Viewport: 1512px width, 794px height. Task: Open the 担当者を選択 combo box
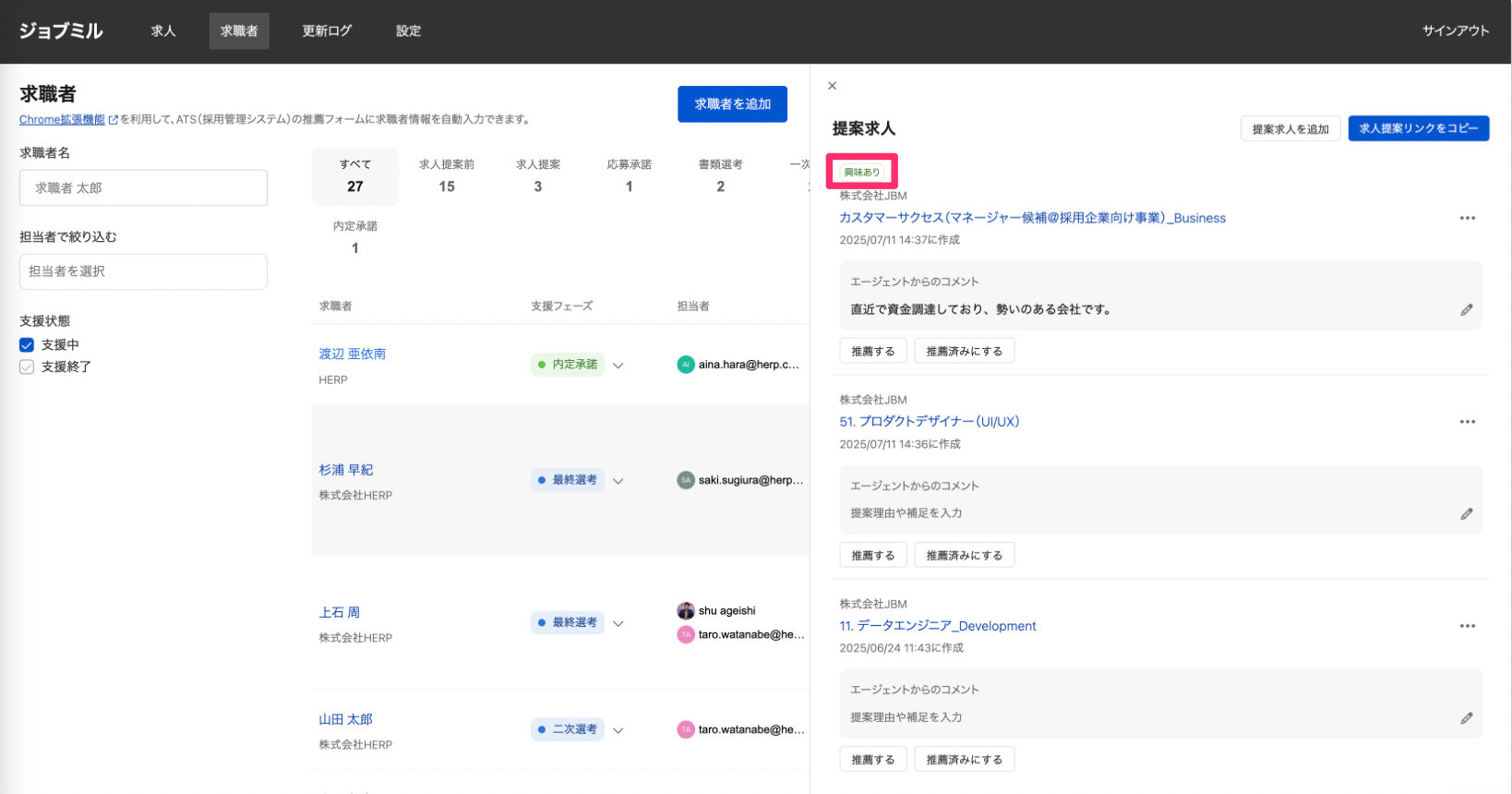click(x=143, y=271)
